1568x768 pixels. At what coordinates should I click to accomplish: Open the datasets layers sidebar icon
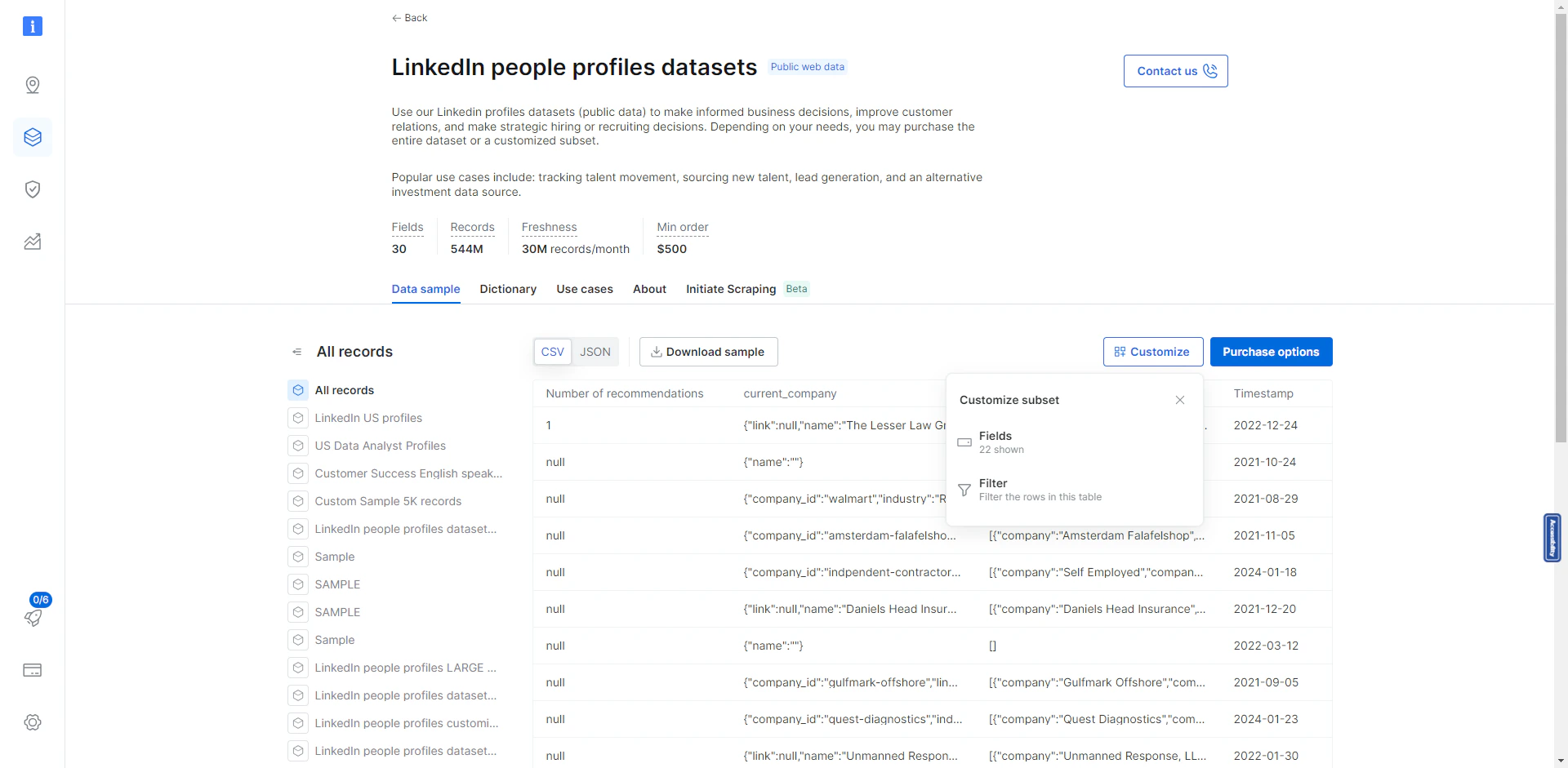pos(33,137)
